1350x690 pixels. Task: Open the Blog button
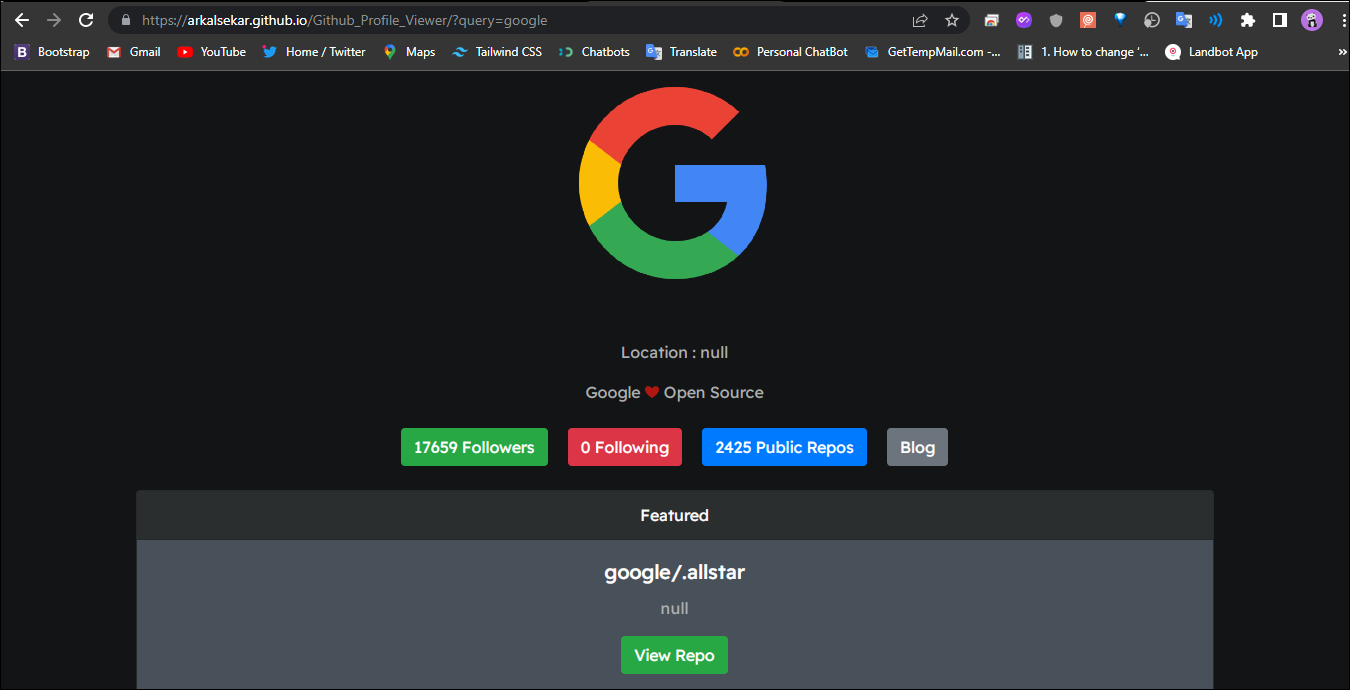click(917, 447)
